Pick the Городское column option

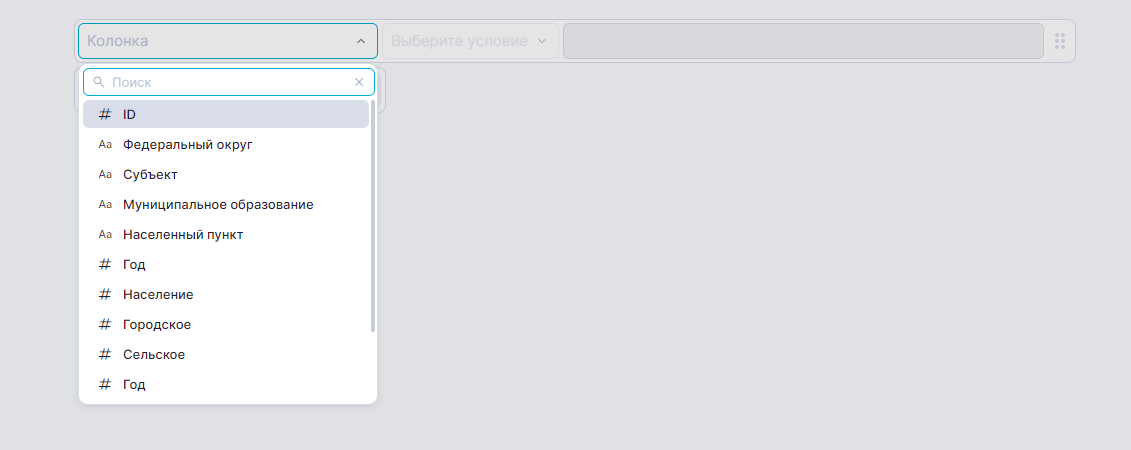tap(157, 325)
